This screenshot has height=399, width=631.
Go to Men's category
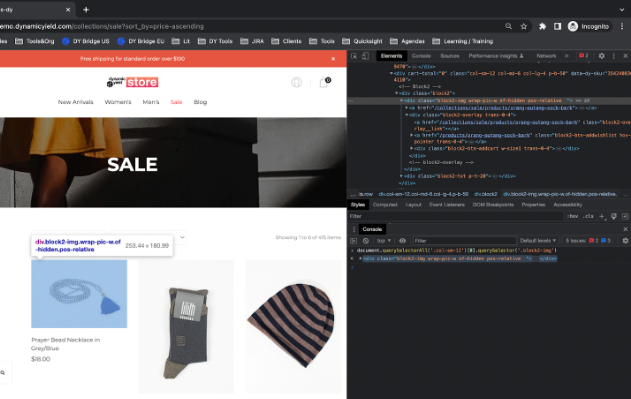click(x=151, y=102)
